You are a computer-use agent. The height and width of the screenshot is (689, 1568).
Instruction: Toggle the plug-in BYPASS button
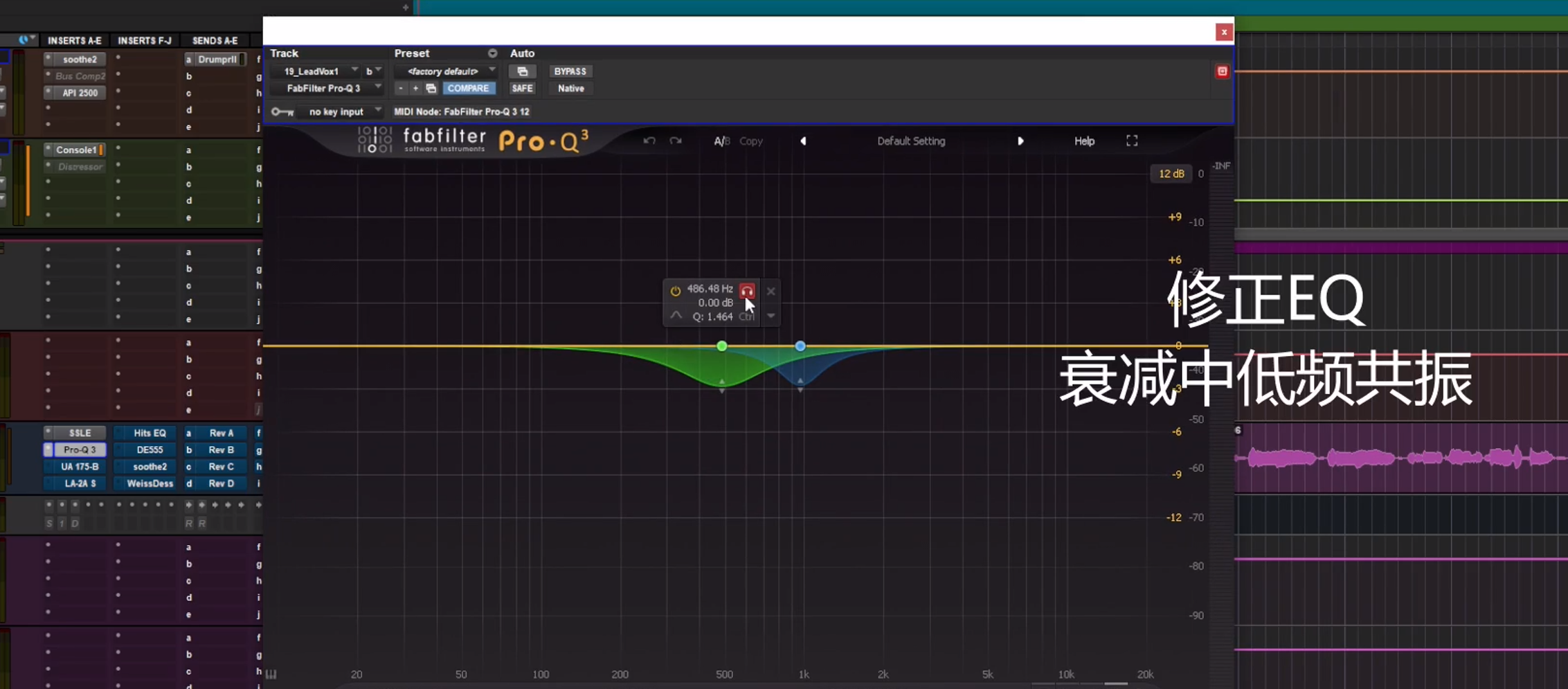[x=570, y=71]
